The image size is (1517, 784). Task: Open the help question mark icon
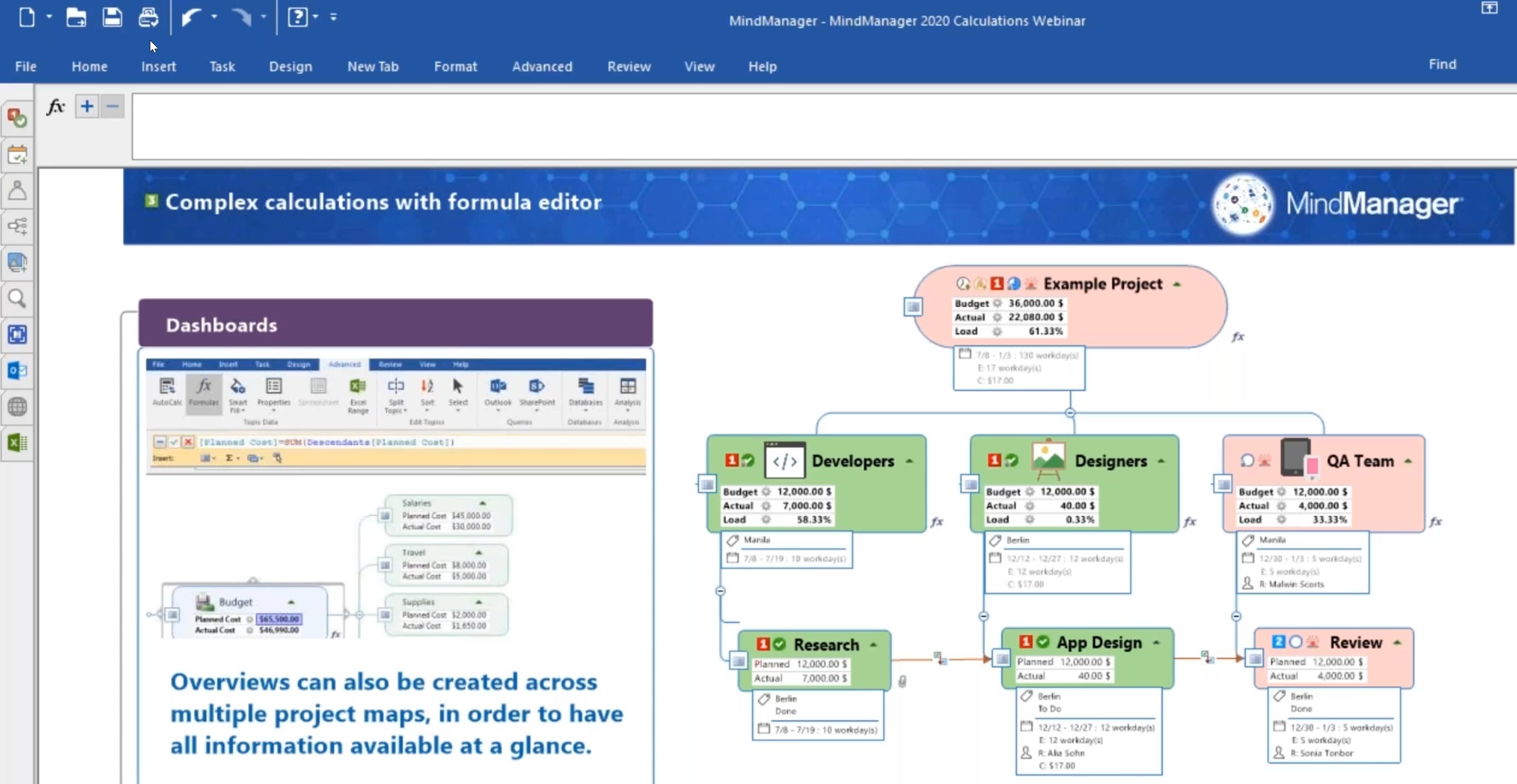coord(297,17)
